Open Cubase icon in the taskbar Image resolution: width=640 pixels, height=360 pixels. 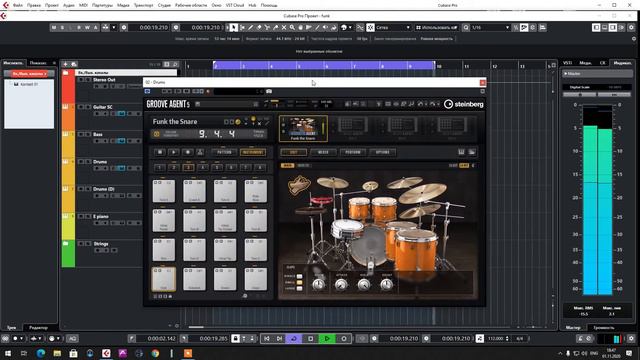click(106, 353)
